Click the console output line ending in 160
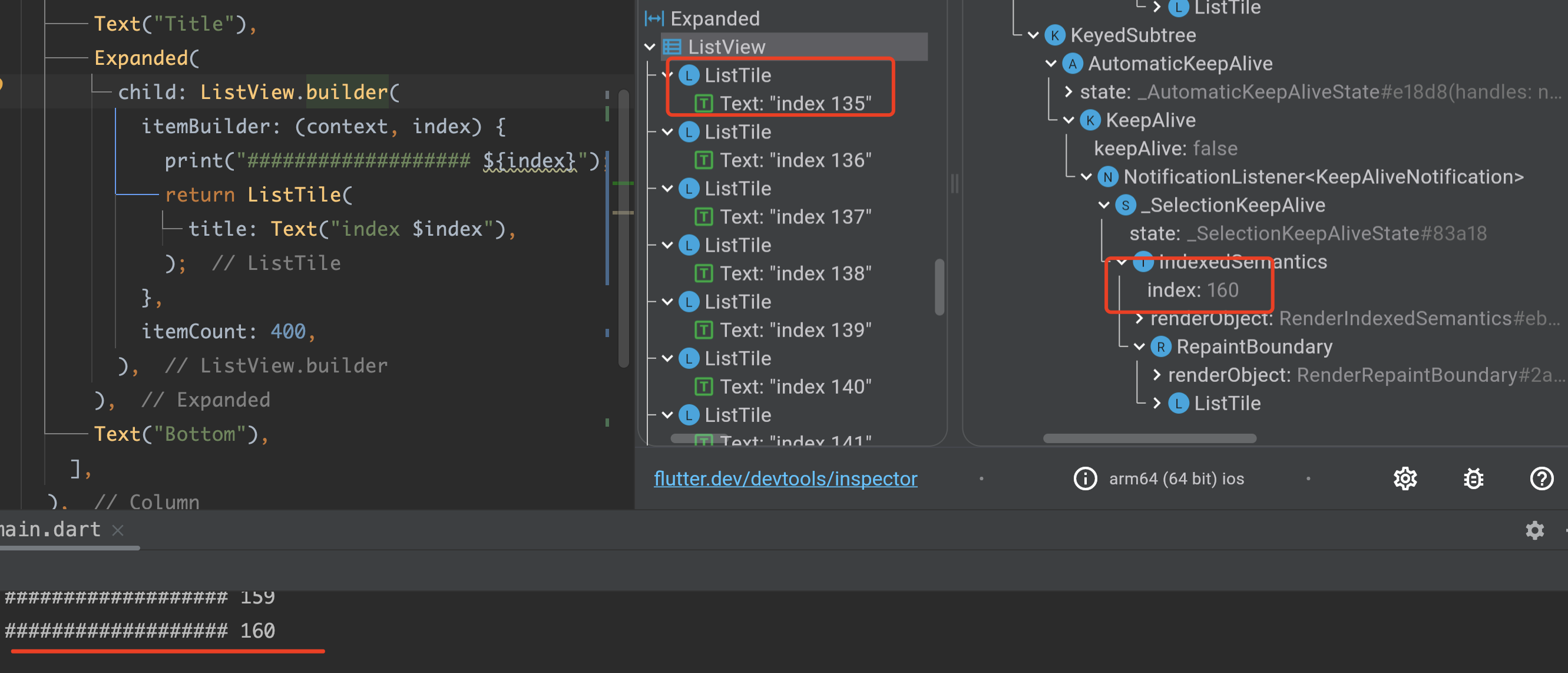 140,631
